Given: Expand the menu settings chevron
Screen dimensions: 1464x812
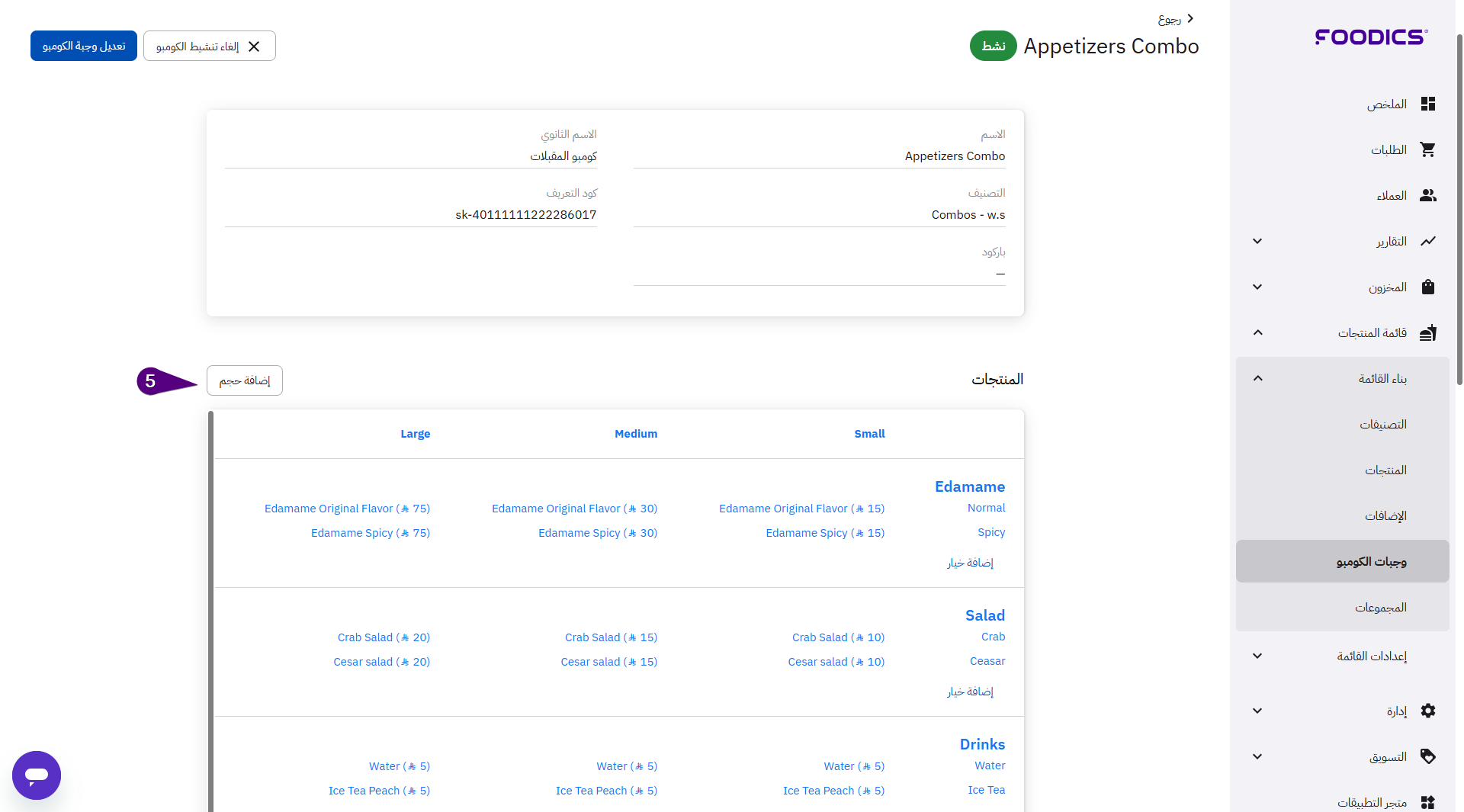Looking at the screenshot, I should pyautogui.click(x=1257, y=656).
